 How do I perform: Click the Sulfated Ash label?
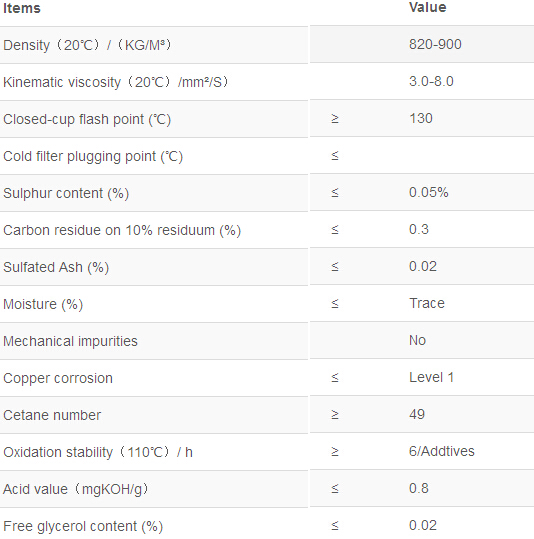(x=56, y=267)
